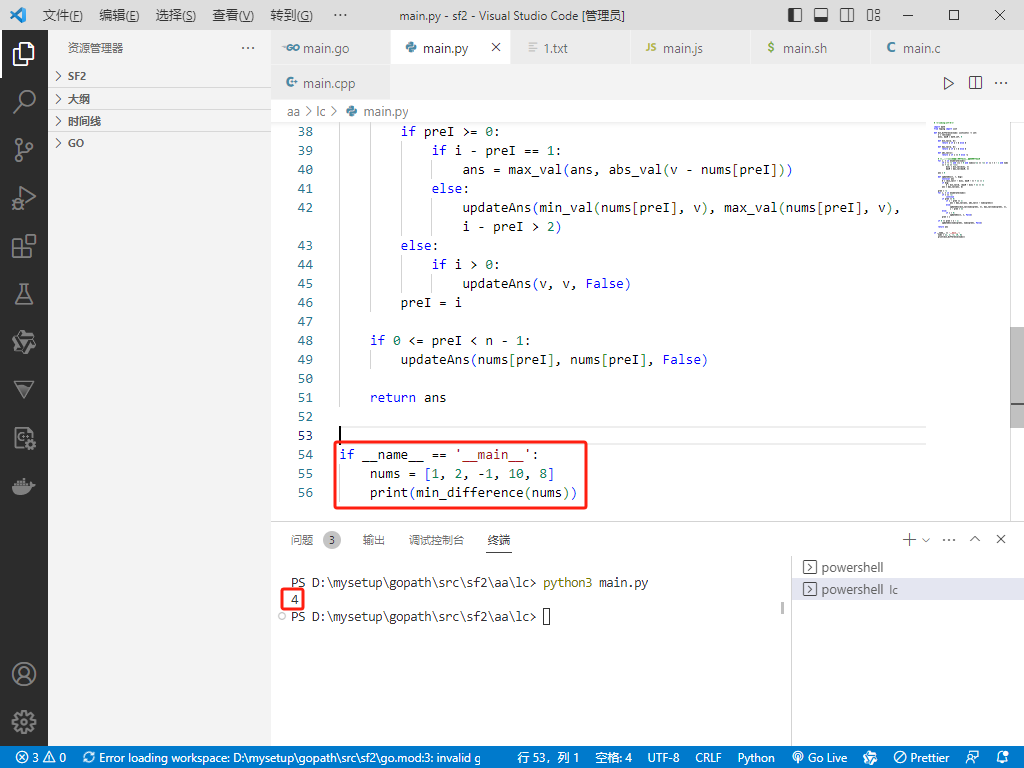This screenshot has height=768, width=1024.
Task: Change CRLF end of line sequence
Action: [708, 758]
